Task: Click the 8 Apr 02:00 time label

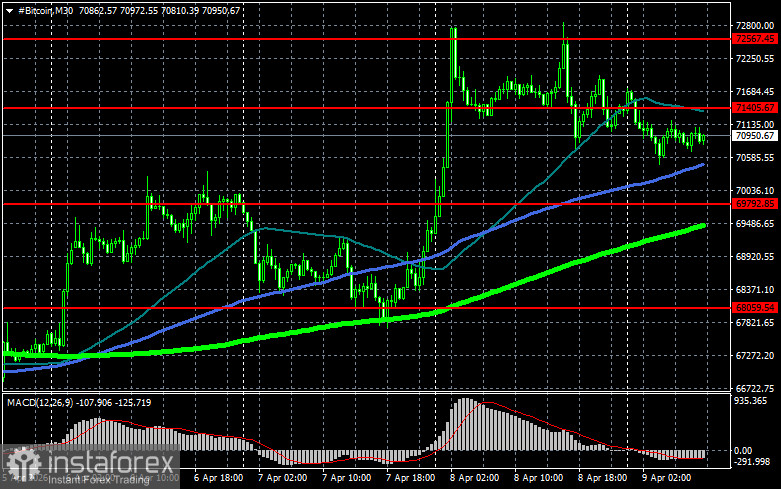Action: pos(475,478)
